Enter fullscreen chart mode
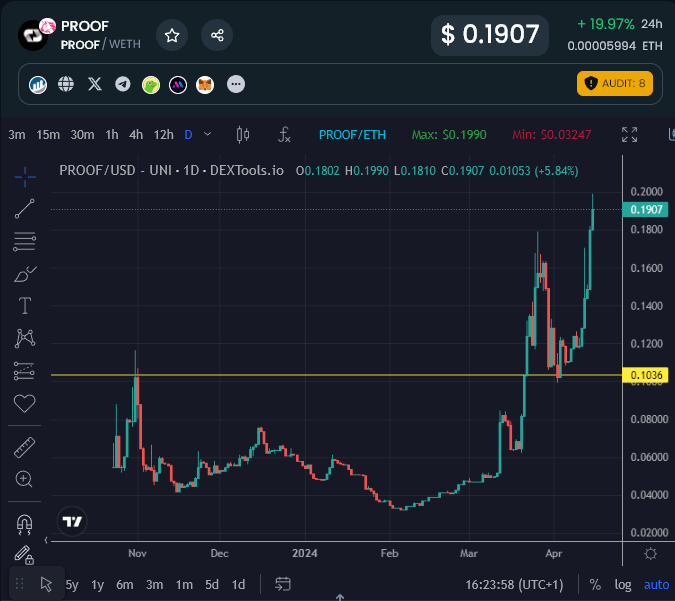The image size is (675, 601). coord(629,134)
